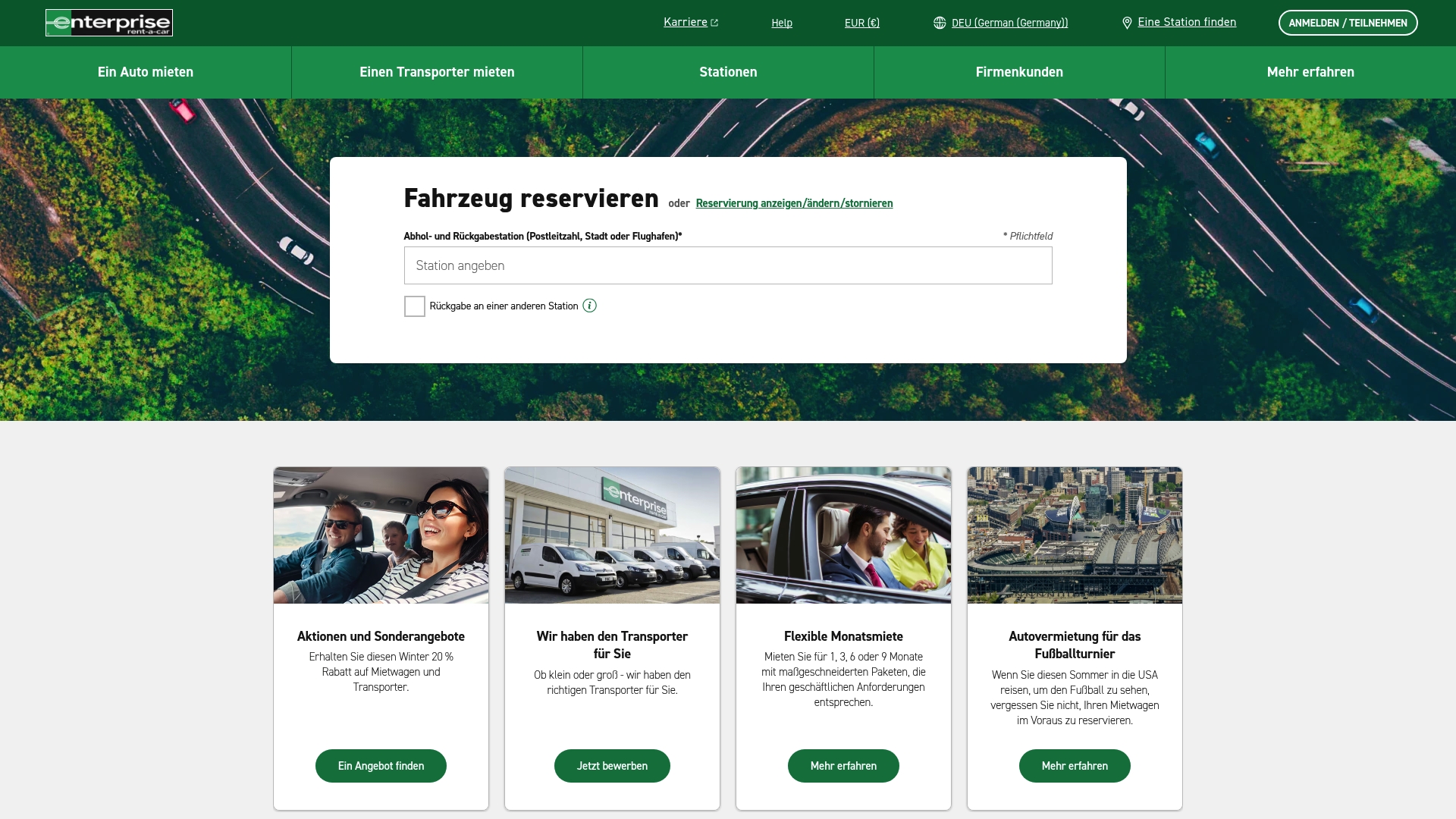Screen dimensions: 1456x819
Task: Open the DEU (German) language selector
Action: (1010, 22)
